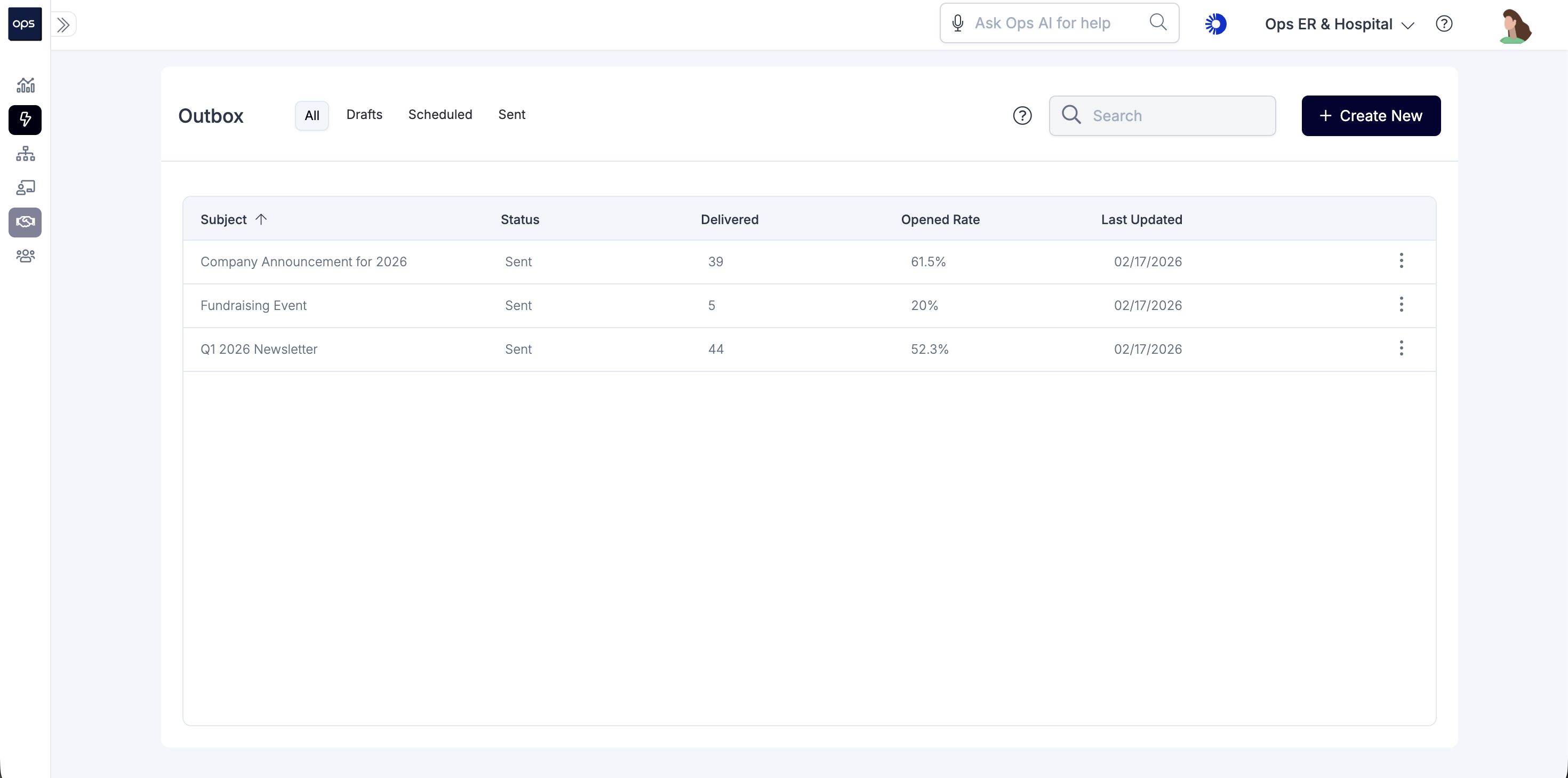Click the blue Ops AI spinner icon
The image size is (1568, 778).
pos(1215,24)
